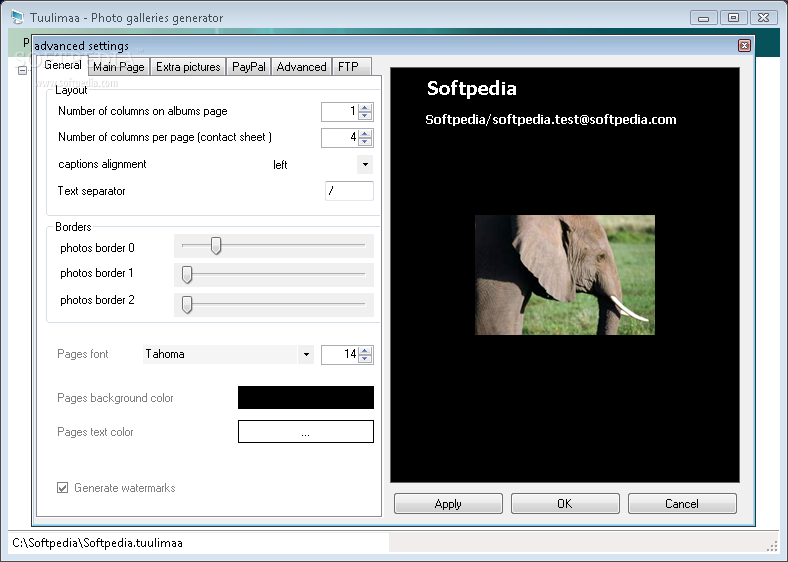Click the elephant photo thumbnail in preview

pos(565,275)
